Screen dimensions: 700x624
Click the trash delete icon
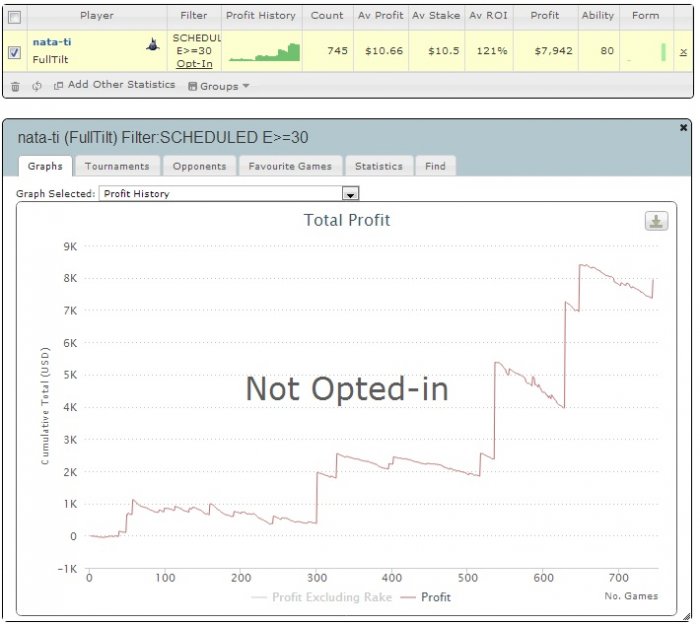click(15, 86)
